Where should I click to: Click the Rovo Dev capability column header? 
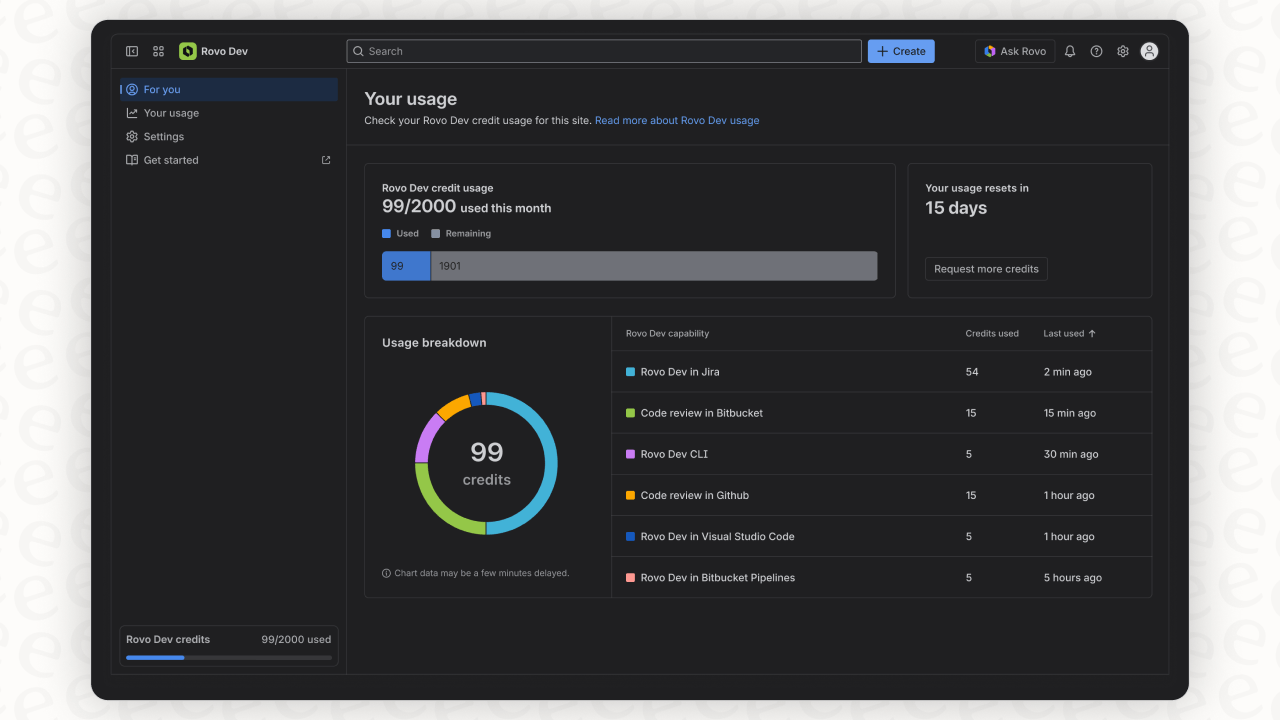pos(667,333)
